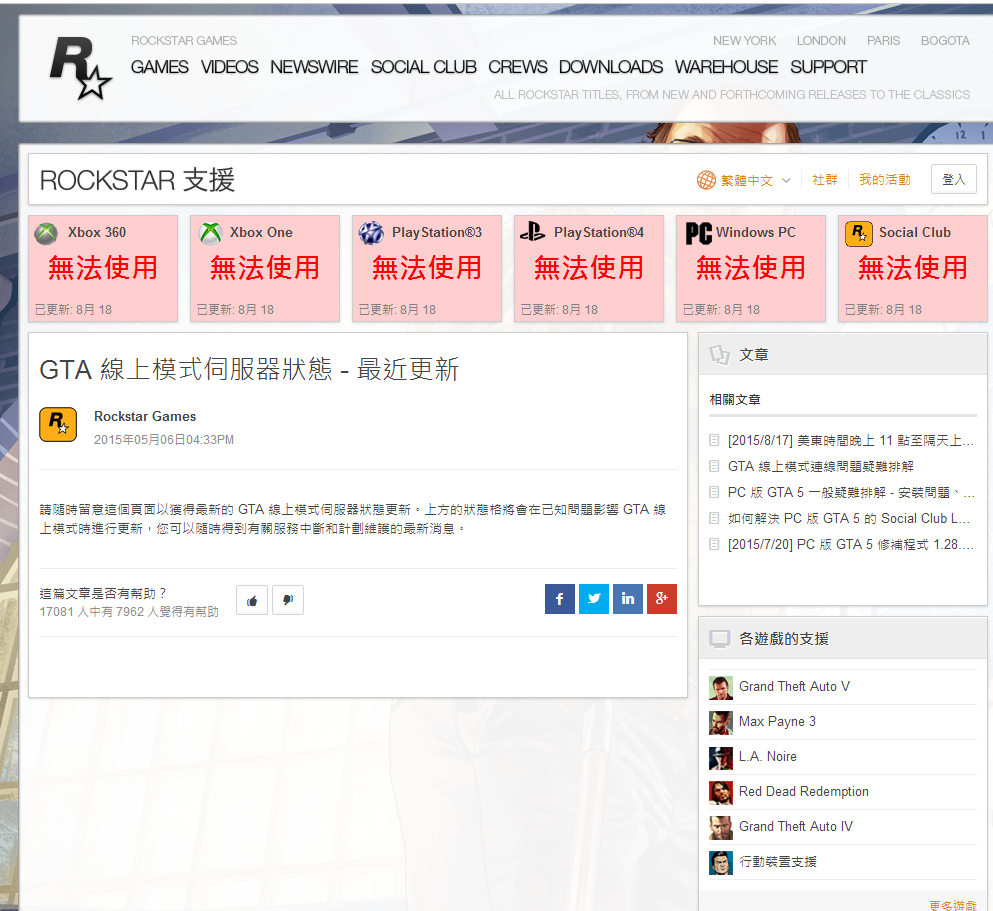Click 17081 人中有 7962 人覺得有幫助 text
The width and height of the screenshot is (993, 911).
[129, 612]
